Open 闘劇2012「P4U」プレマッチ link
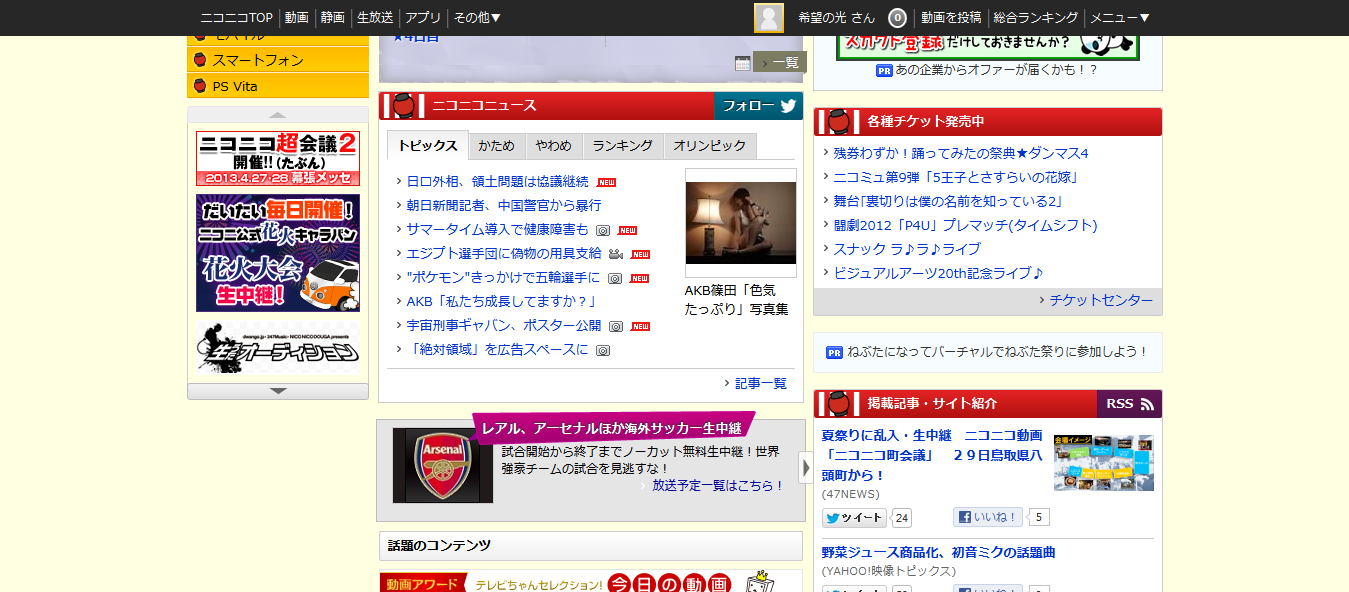Viewport: 1349px width, 592px height. (x=965, y=225)
